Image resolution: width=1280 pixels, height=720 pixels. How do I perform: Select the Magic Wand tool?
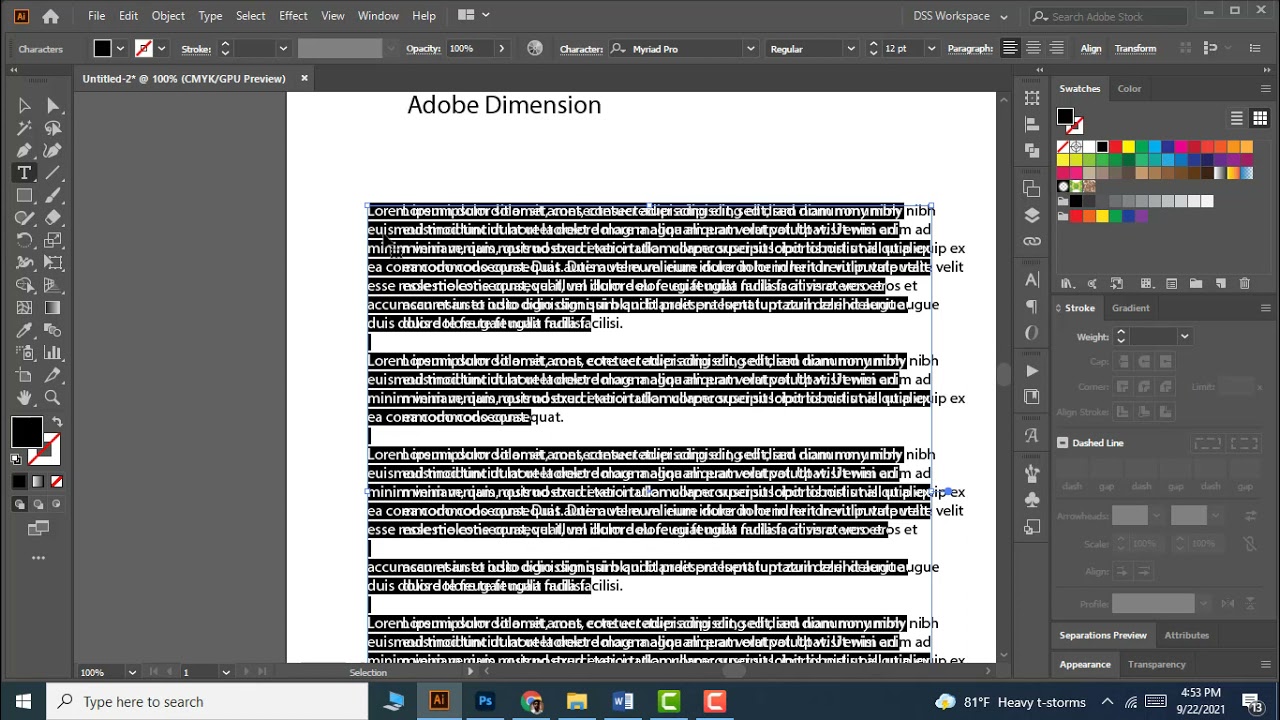click(x=24, y=128)
